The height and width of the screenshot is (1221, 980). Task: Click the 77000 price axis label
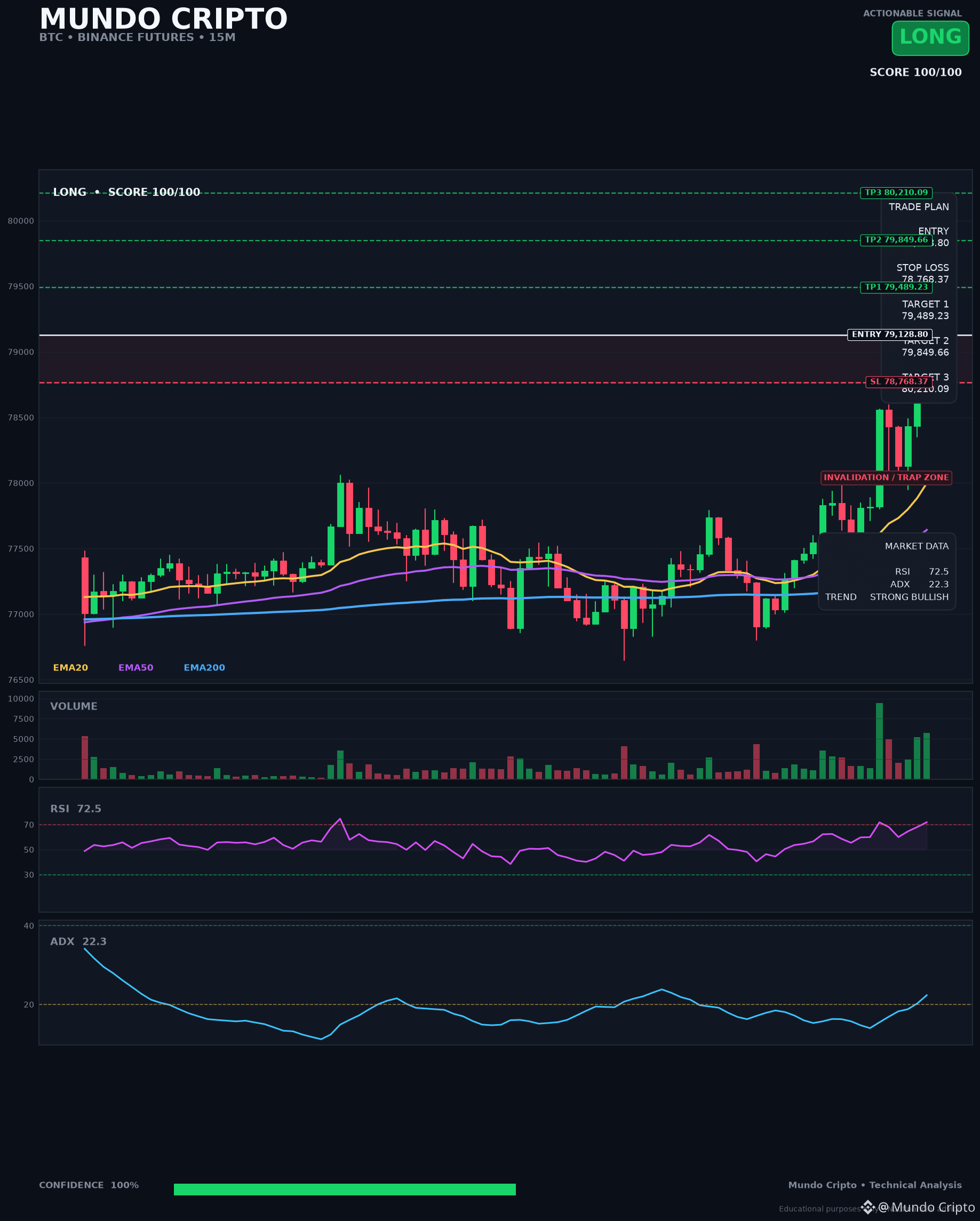pyautogui.click(x=21, y=615)
